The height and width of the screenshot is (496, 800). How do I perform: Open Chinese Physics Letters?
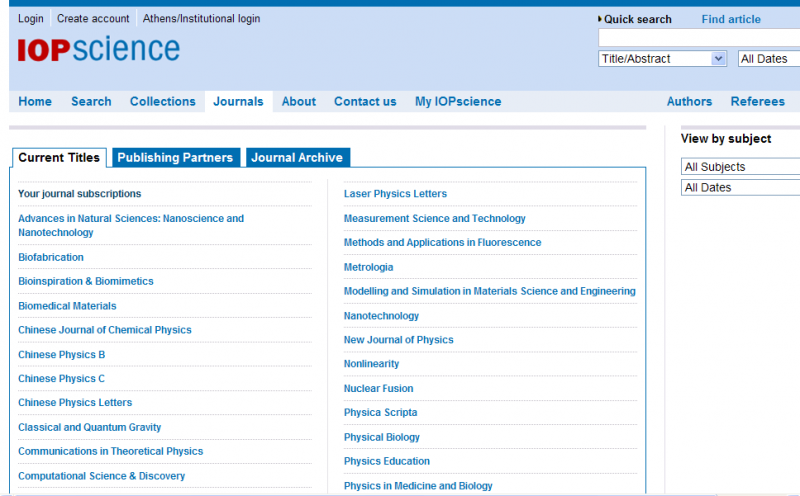(75, 403)
